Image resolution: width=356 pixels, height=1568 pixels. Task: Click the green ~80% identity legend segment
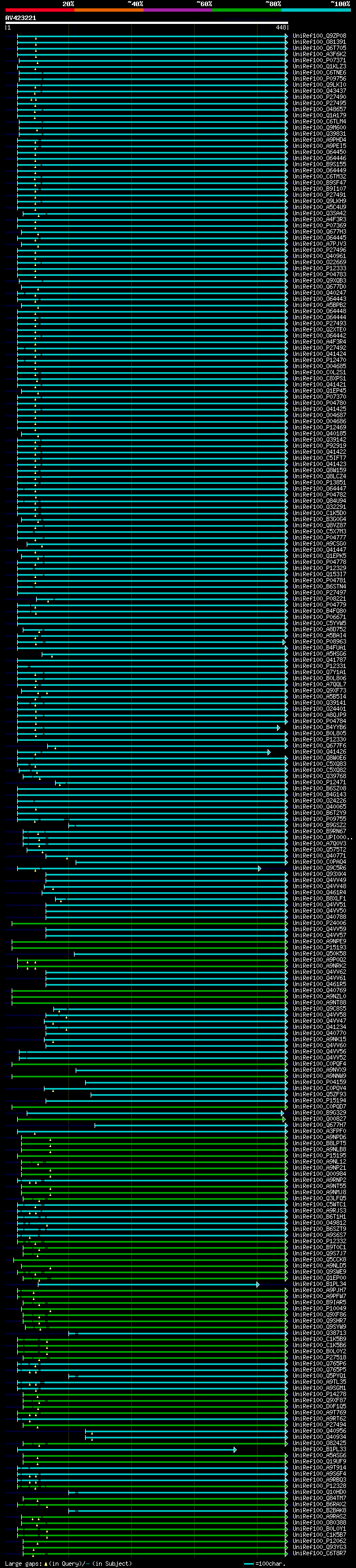pos(247,10)
